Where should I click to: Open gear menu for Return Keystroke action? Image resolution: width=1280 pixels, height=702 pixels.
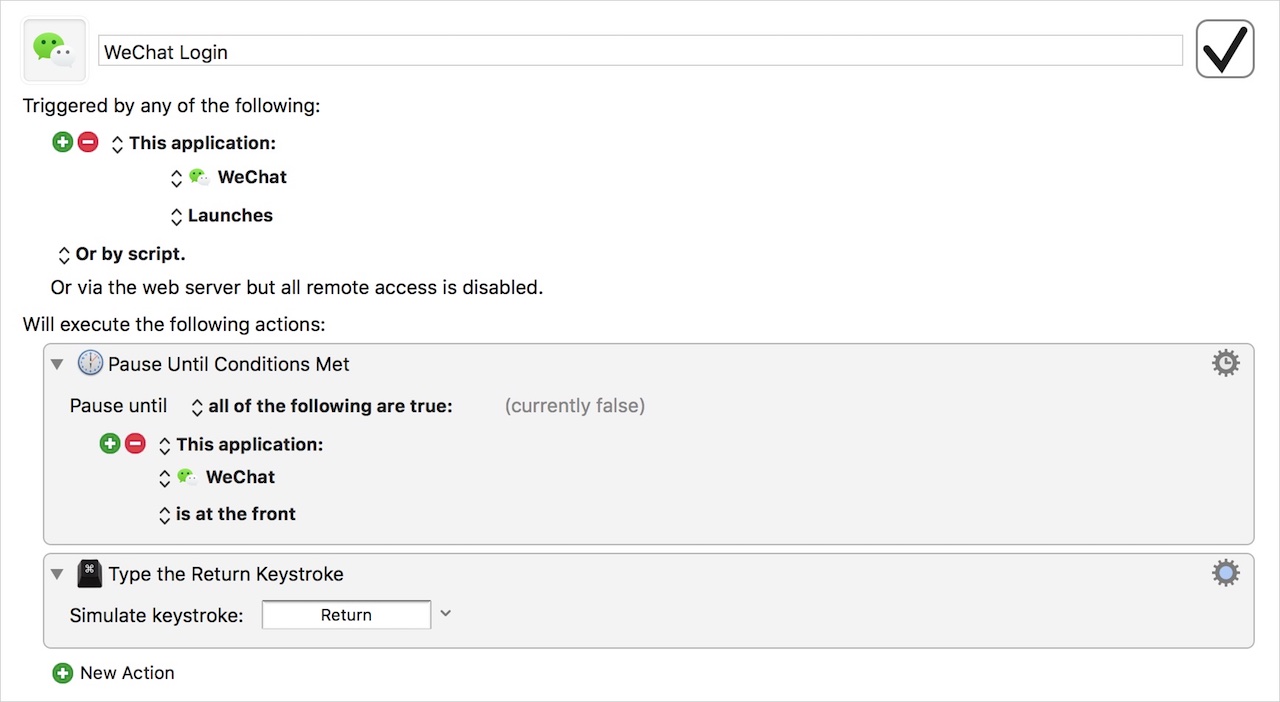click(x=1225, y=573)
